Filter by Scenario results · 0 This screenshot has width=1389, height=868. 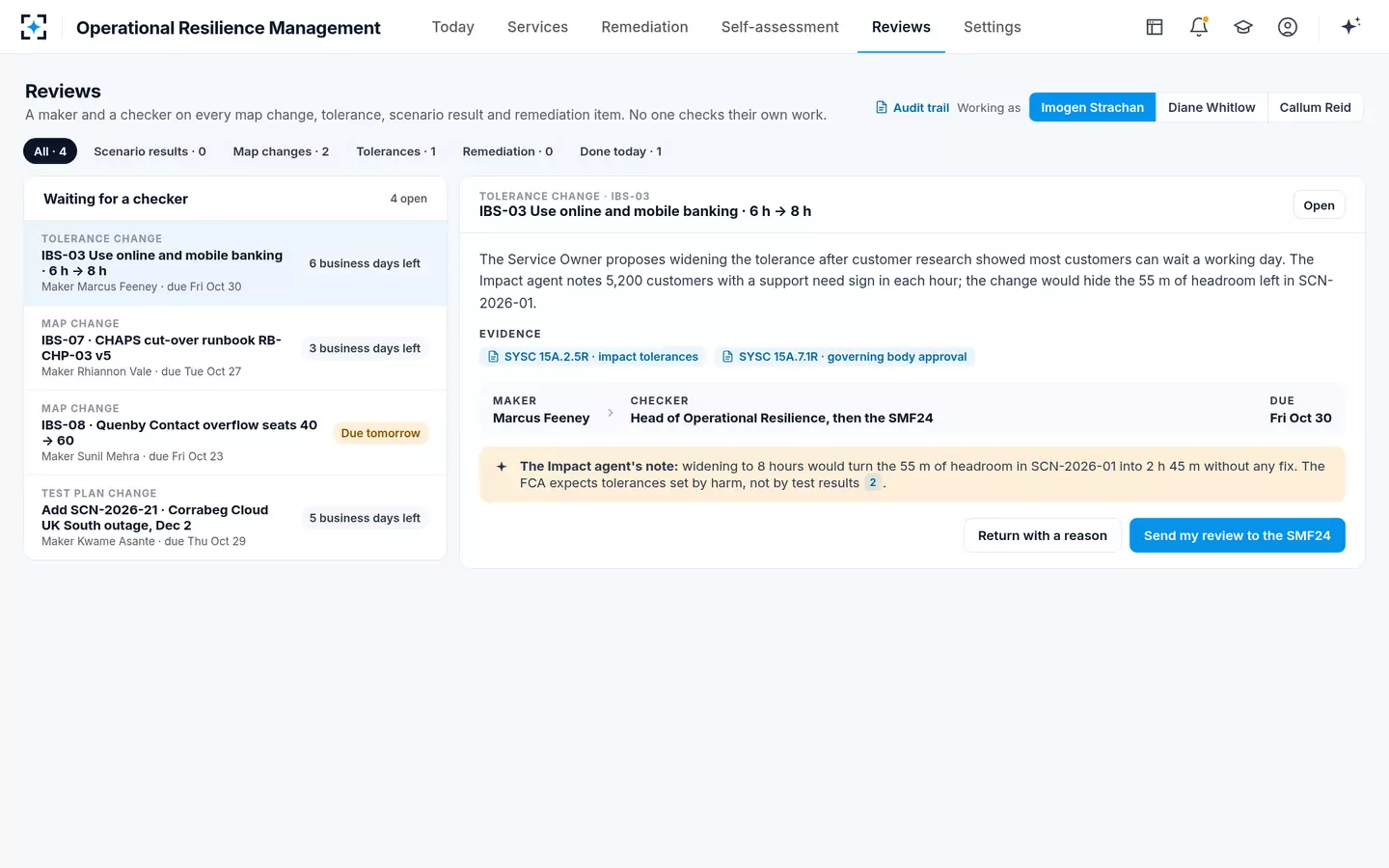[150, 151]
